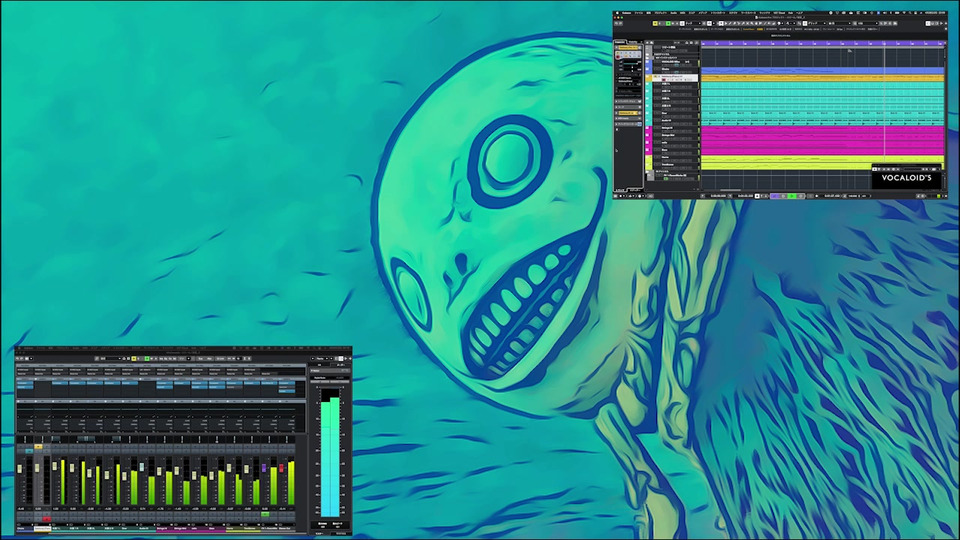Click yellow M mute-states button in mixer toolbar
The height and width of the screenshot is (540, 960).
pyautogui.click(x=134, y=359)
